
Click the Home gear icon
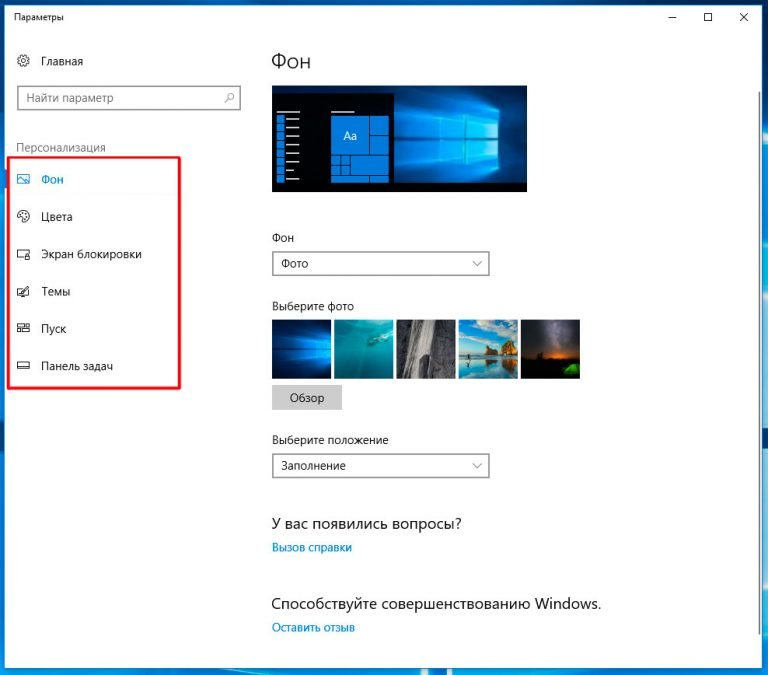point(24,62)
